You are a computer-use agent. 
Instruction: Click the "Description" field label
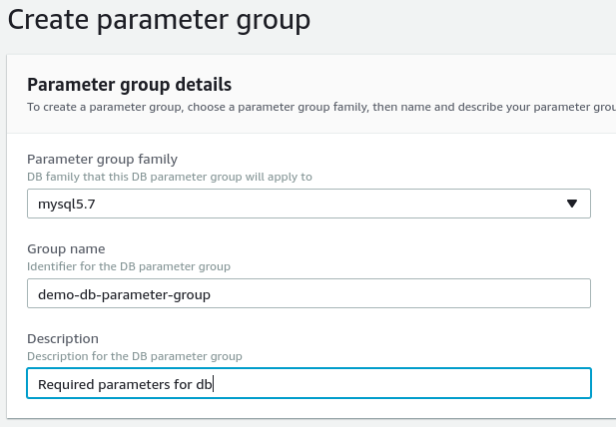click(x=62, y=339)
